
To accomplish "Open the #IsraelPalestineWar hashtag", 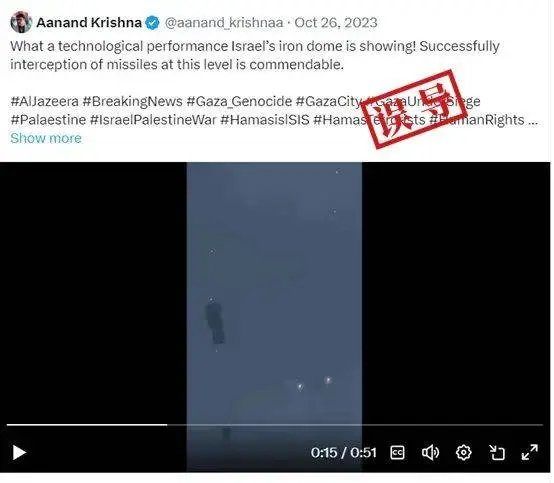I will click(x=153, y=120).
